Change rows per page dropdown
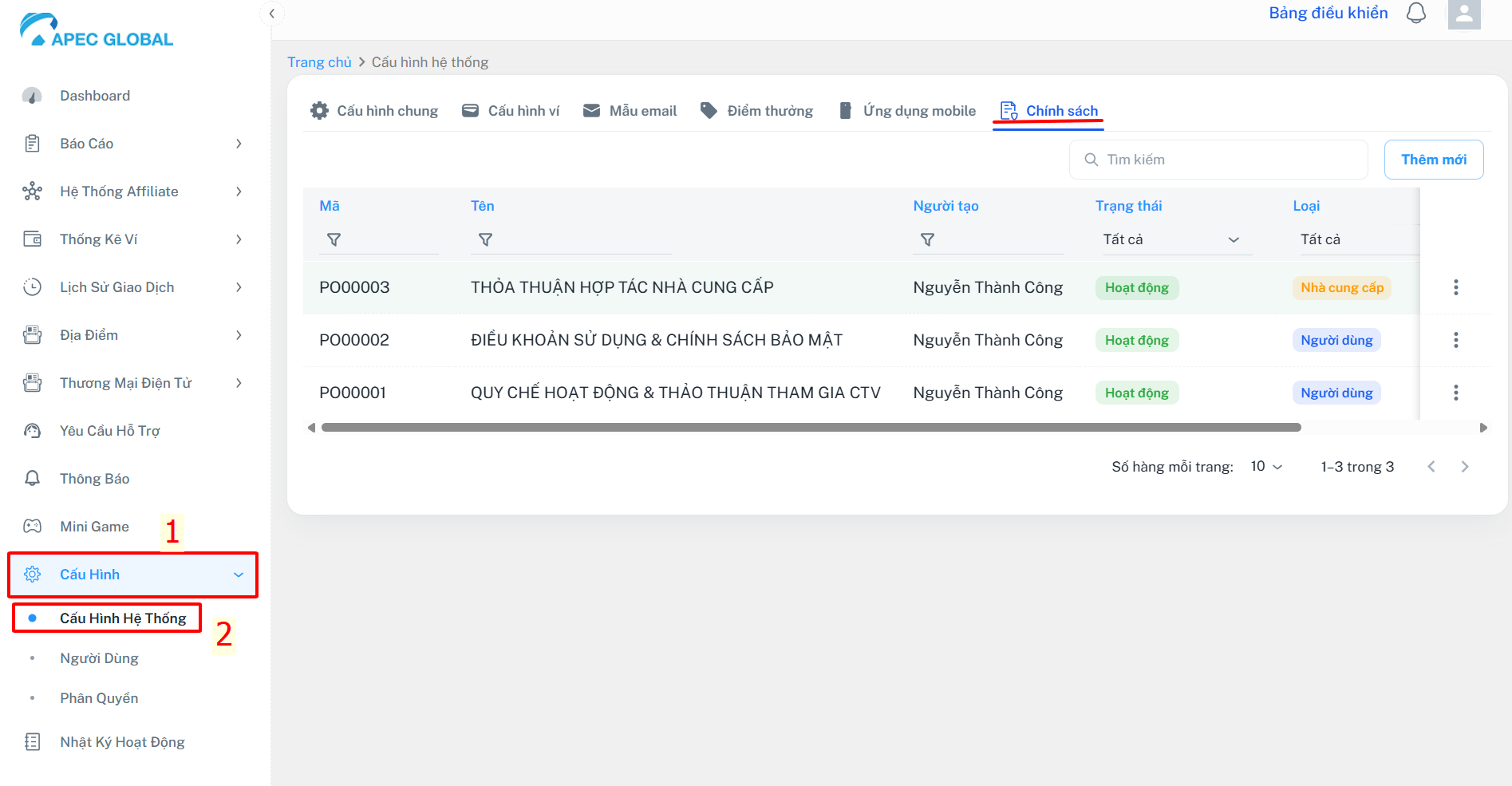The width and height of the screenshot is (1512, 786). [x=1266, y=467]
